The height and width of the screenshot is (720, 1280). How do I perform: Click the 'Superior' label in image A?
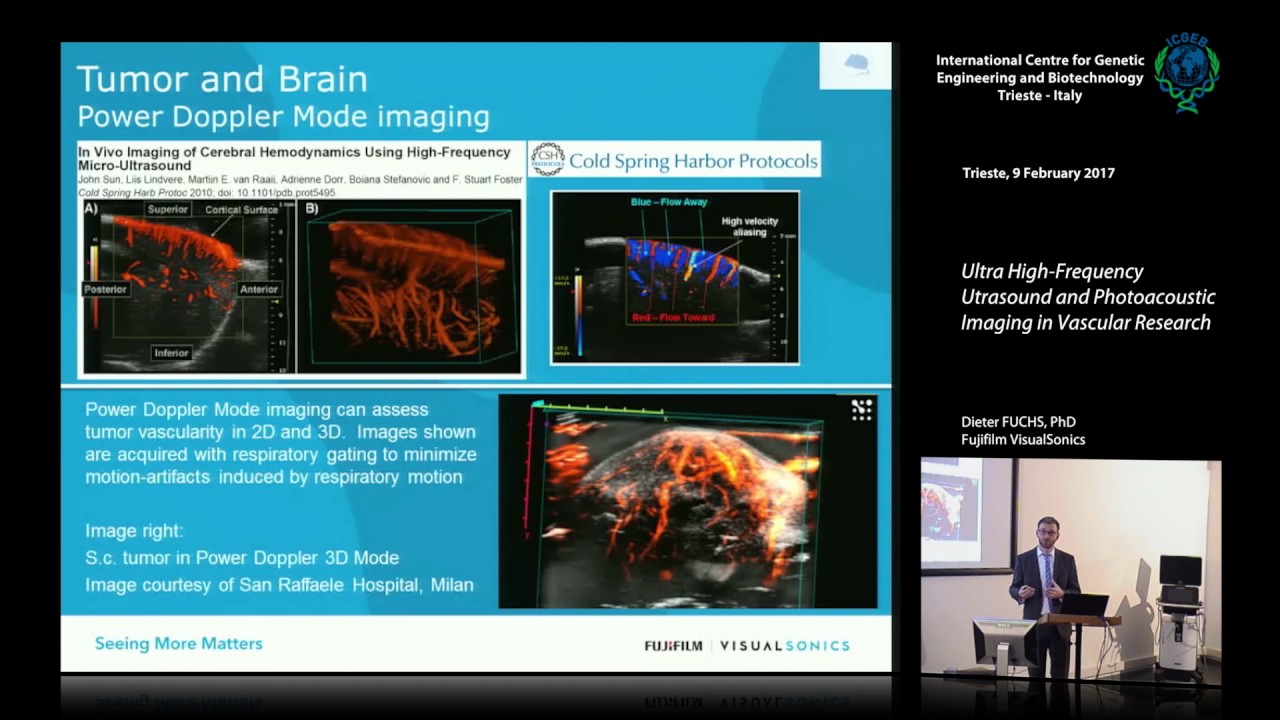(167, 209)
